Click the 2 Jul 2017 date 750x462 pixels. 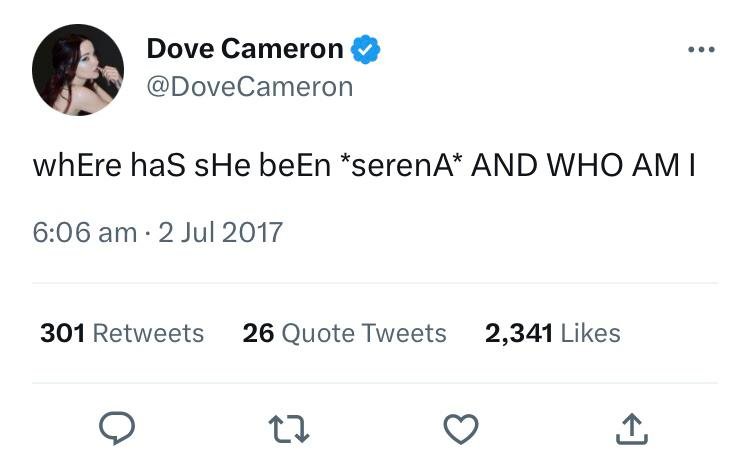pyautogui.click(x=220, y=233)
